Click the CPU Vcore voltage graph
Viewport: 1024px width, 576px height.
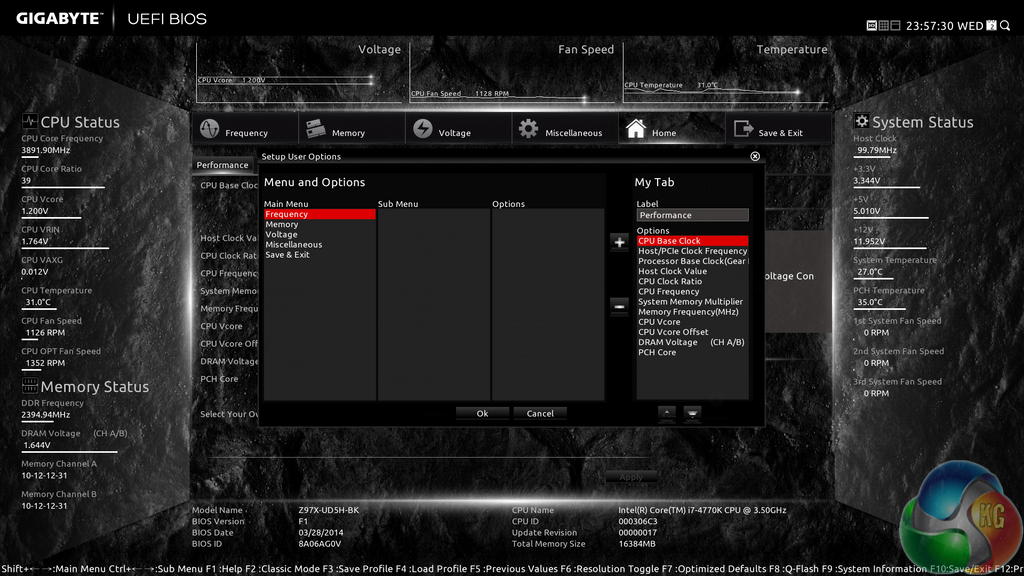tap(299, 73)
